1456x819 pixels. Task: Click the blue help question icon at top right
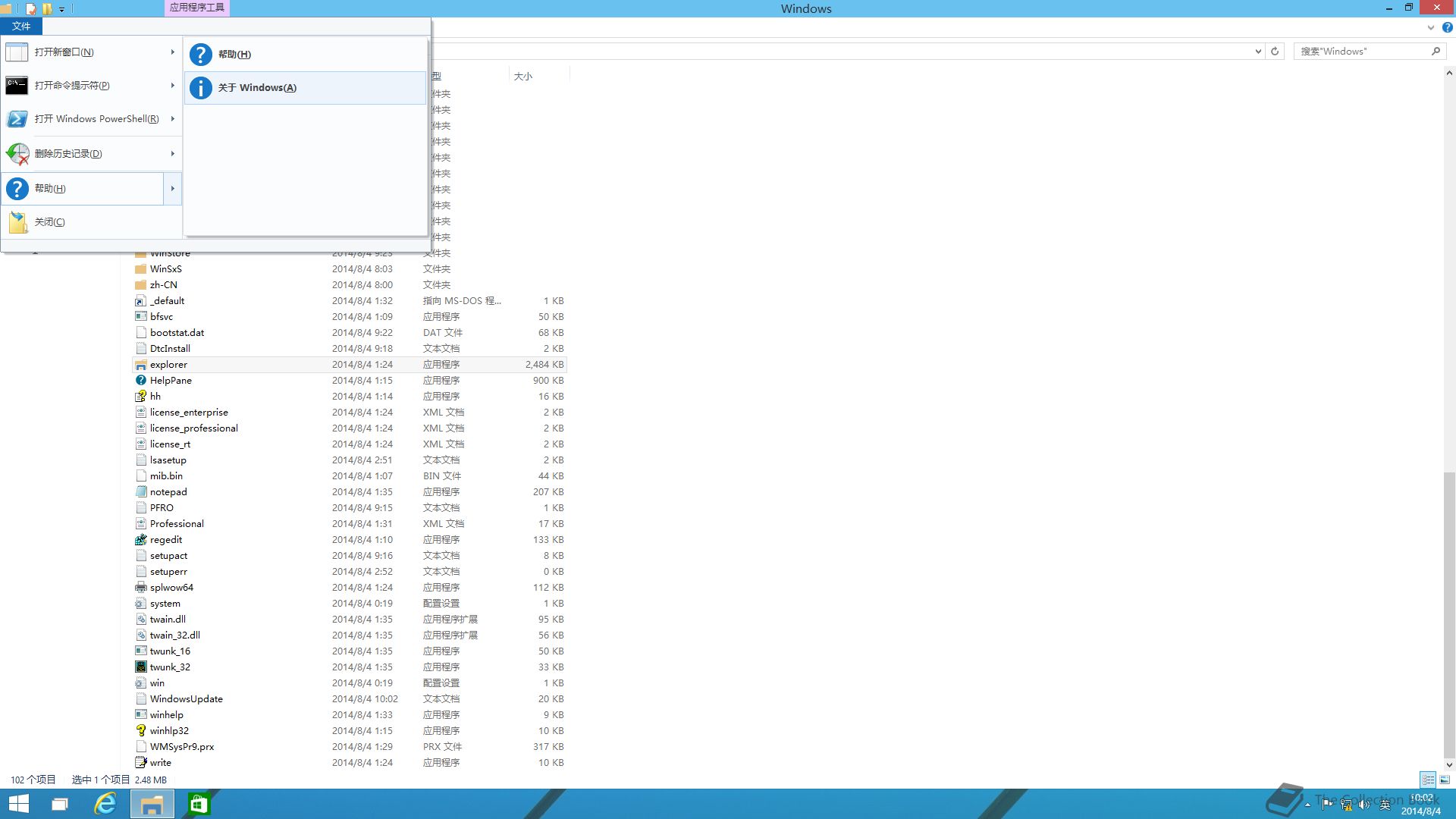tap(1447, 27)
